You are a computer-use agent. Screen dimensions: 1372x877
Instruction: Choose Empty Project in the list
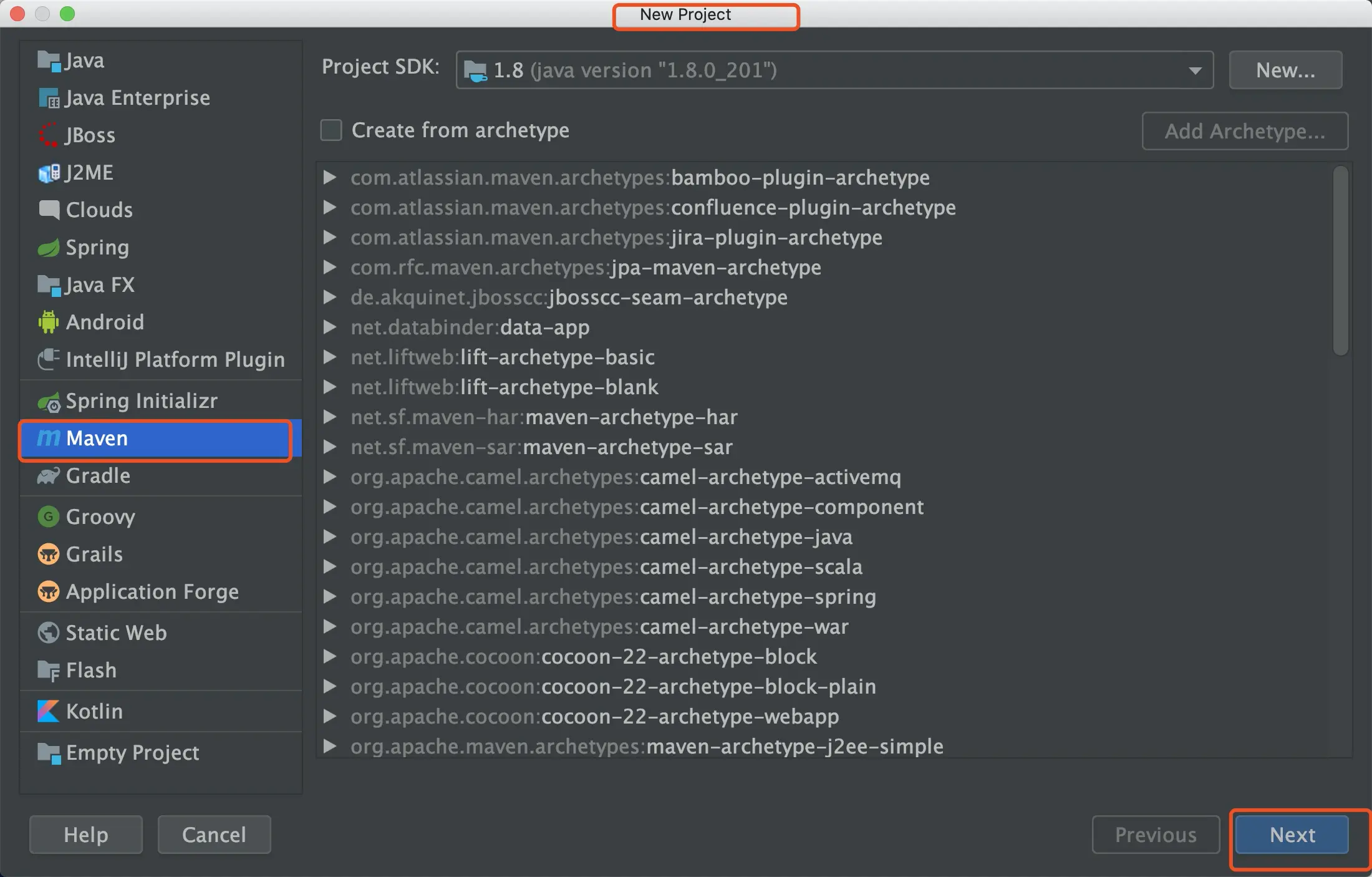132,752
